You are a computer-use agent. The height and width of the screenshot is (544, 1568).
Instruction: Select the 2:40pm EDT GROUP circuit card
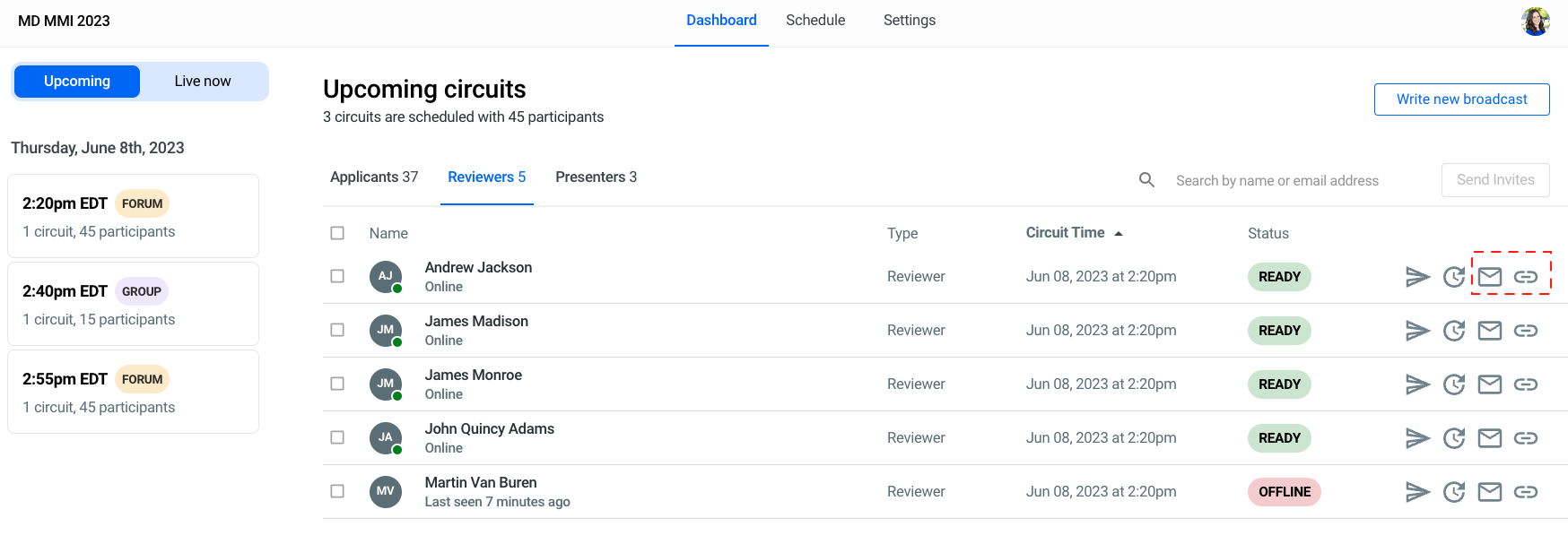[x=133, y=304]
